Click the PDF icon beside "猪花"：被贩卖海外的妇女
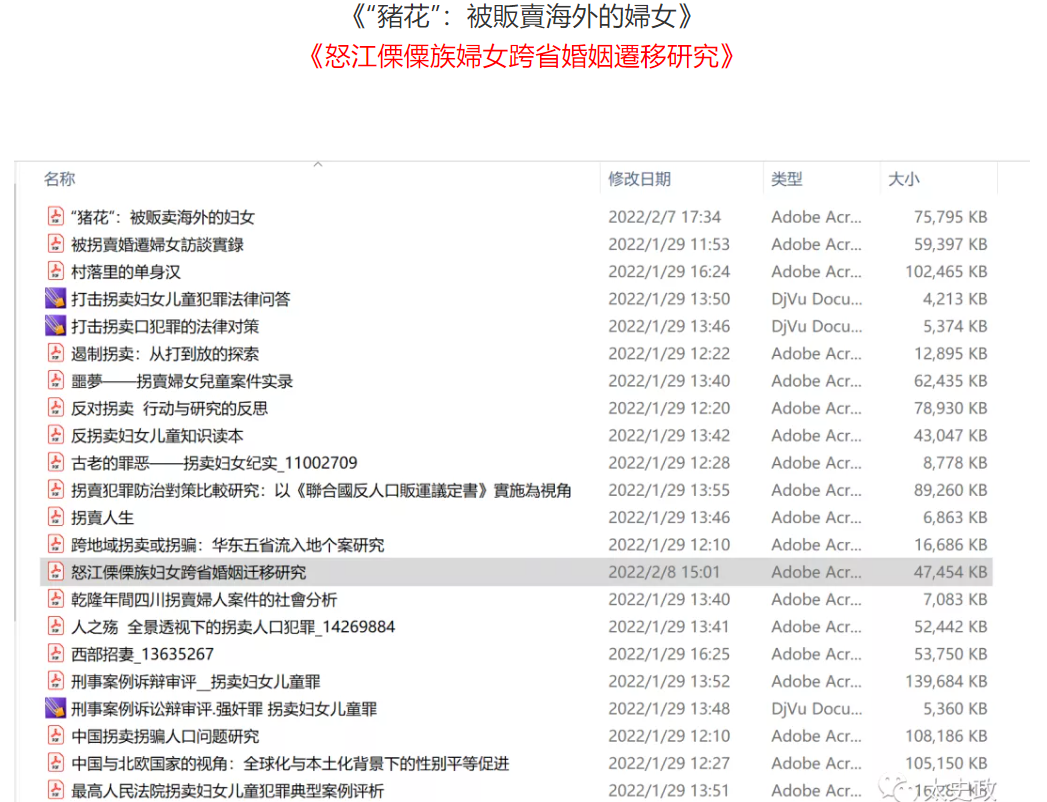Viewport: 1047px width, 802px height. (x=55, y=216)
